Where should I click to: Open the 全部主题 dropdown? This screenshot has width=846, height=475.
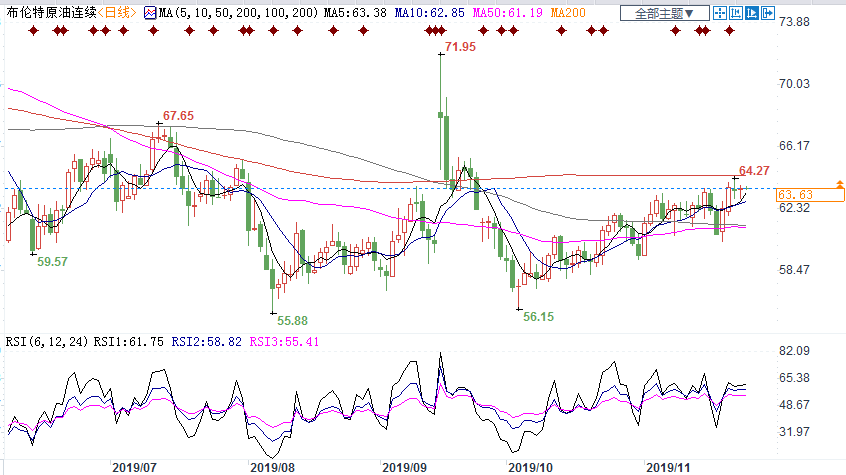664,13
